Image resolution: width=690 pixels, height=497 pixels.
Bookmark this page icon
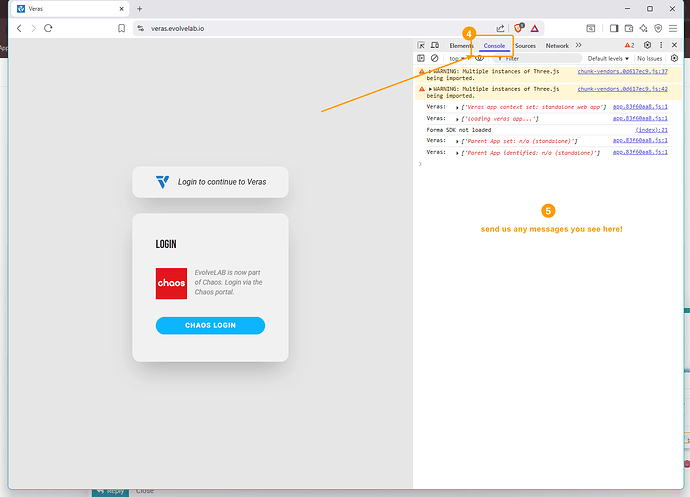pyautogui.click(x=121, y=28)
